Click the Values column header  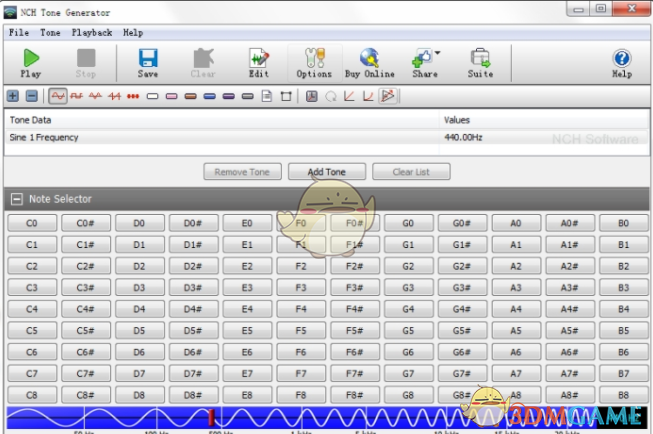[x=544, y=120]
